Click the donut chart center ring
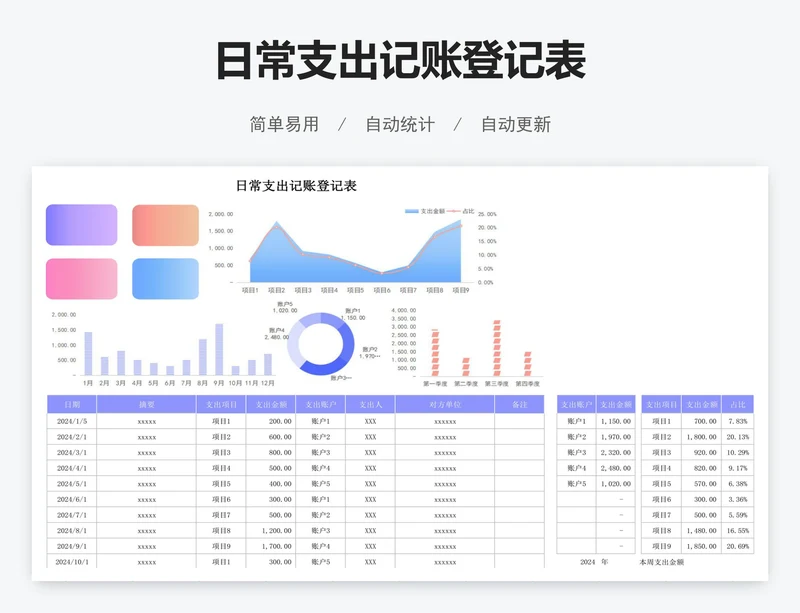The height and width of the screenshot is (613, 800). click(x=320, y=344)
